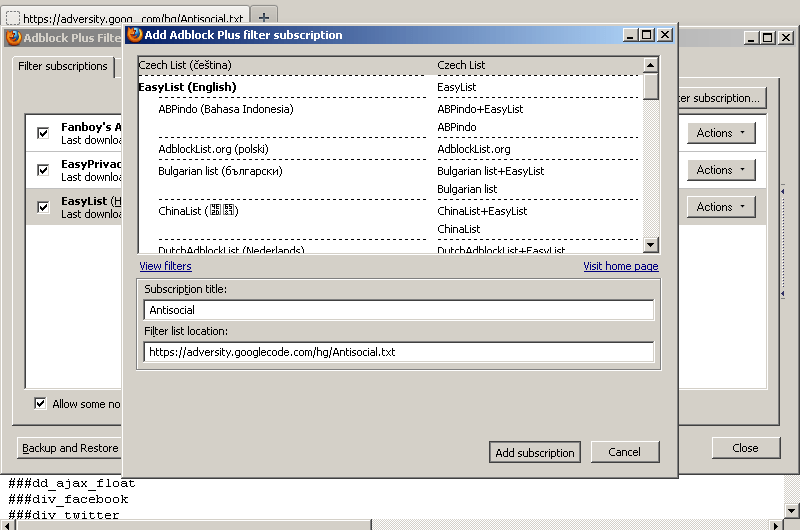Click the subscription list scrollbar thumb

(x=651, y=86)
